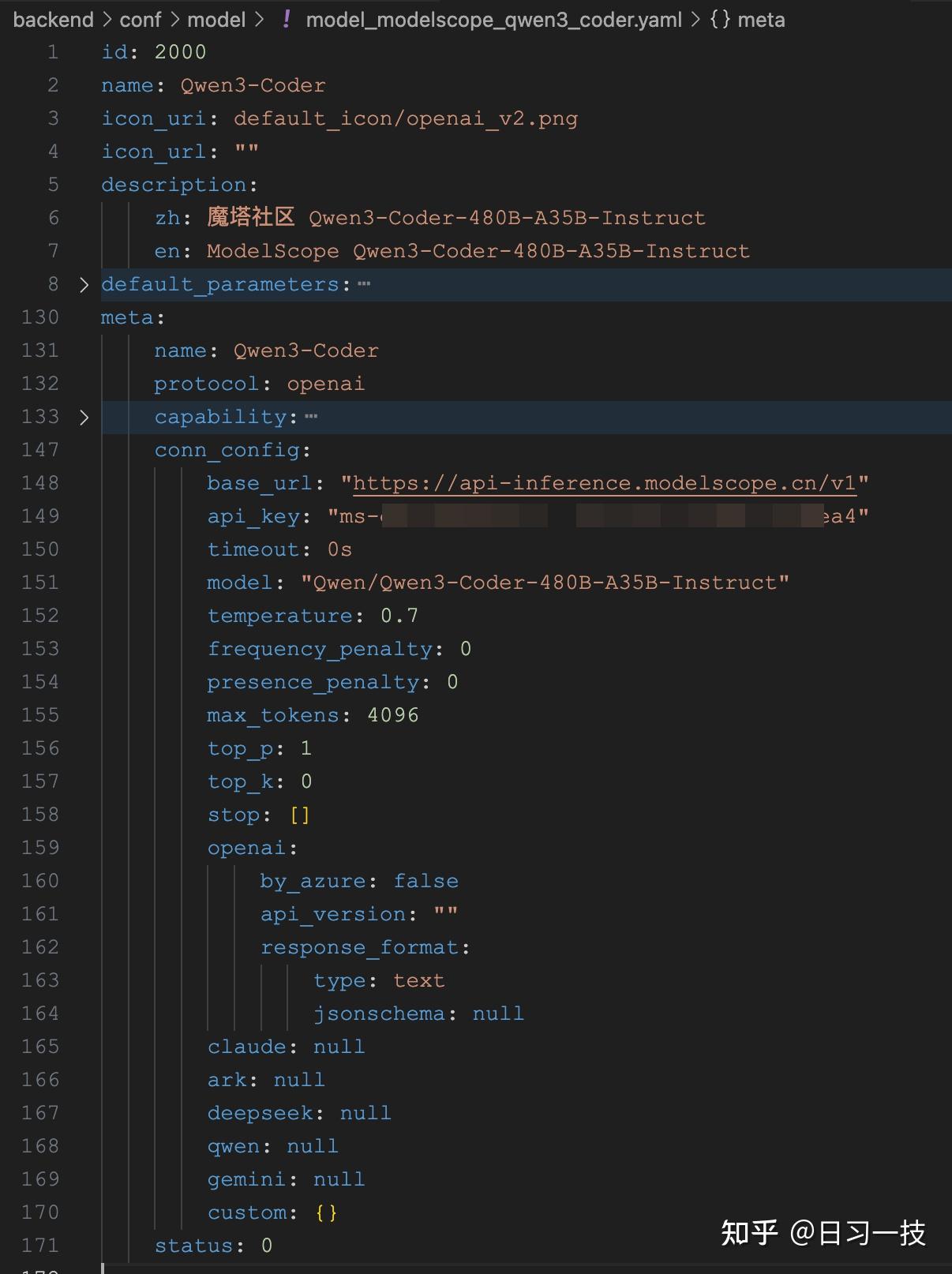Follow the api-inference.modelscope.cn URL link
Screen dimensions: 952x1274
[x=604, y=483]
